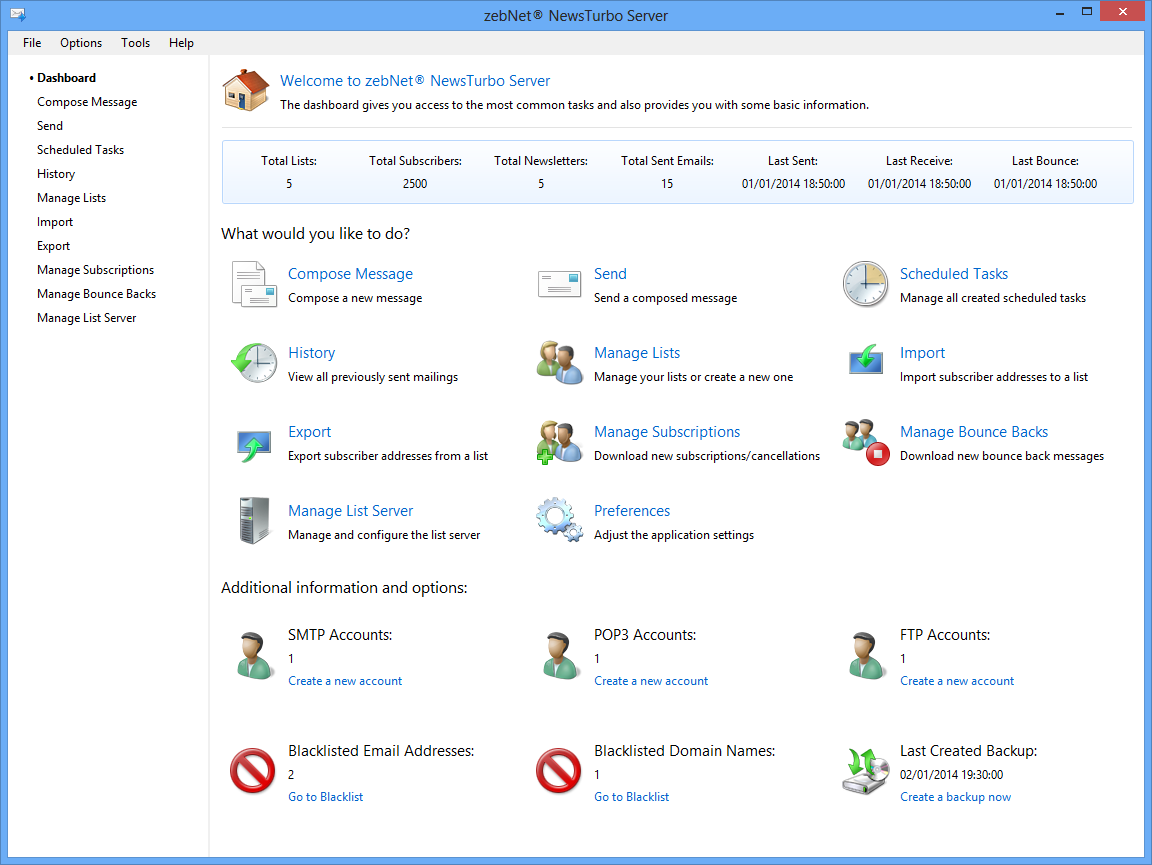Click the Blacklisted Domain Names prohibition icon
Image resolution: width=1152 pixels, height=865 pixels.
[x=558, y=771]
